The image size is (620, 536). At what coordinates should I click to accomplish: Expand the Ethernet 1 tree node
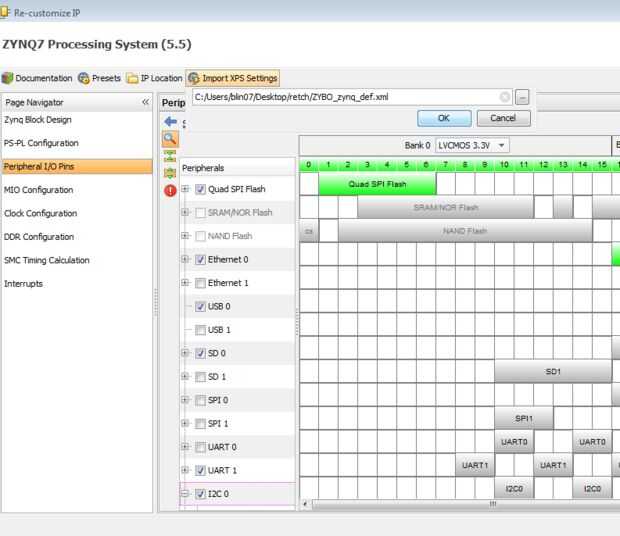[x=185, y=283]
